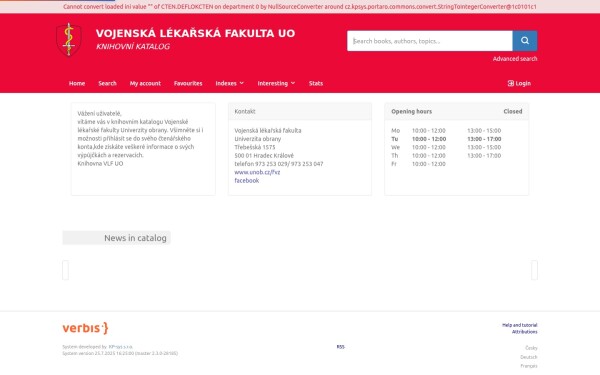Click the System version footer text
The height and width of the screenshot is (375, 600).
(x=120, y=353)
